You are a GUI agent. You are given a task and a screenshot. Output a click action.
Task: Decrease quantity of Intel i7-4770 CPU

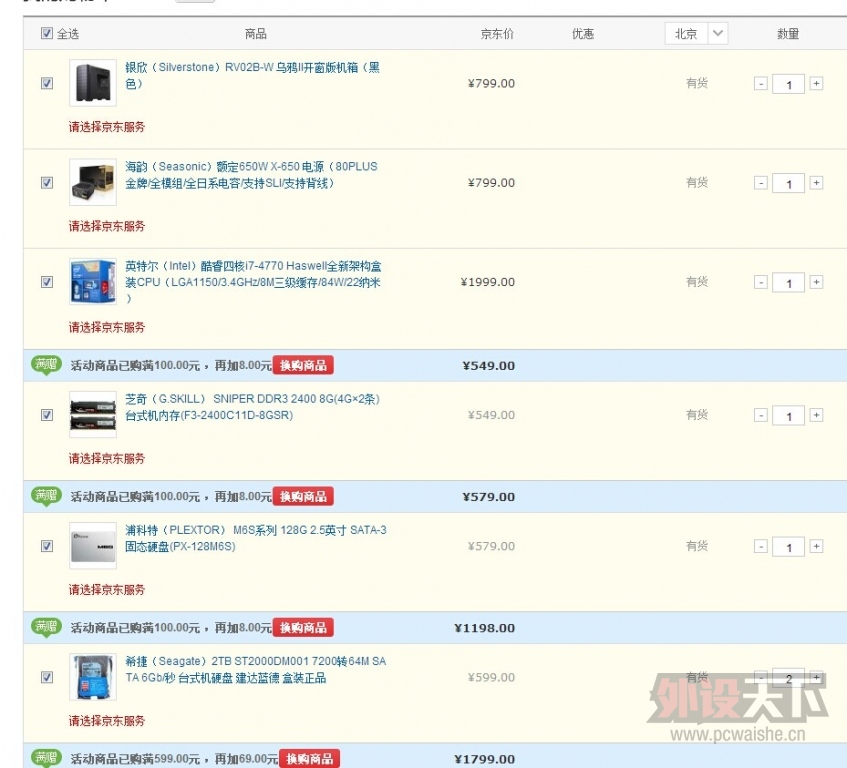coord(761,282)
